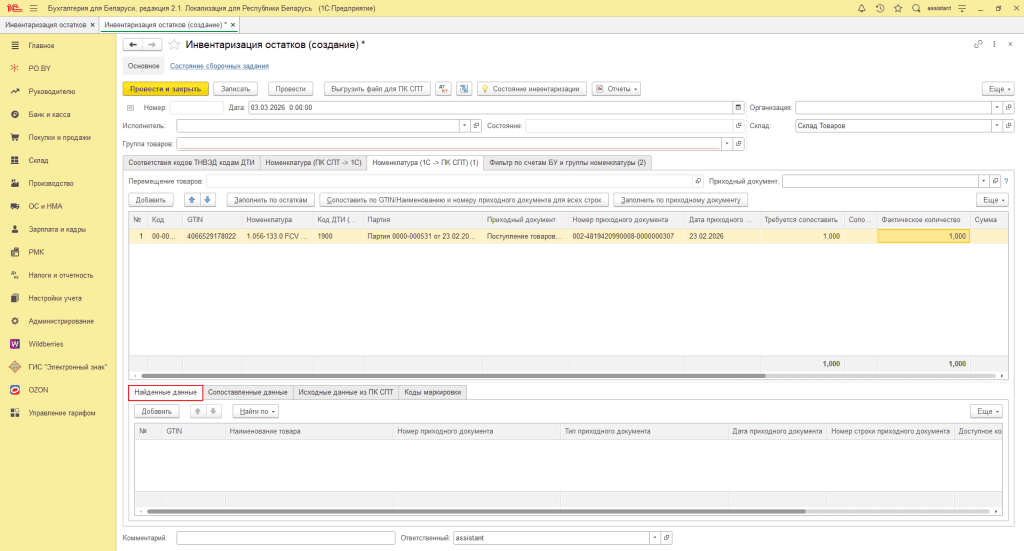Click into the Комментарий input field

tap(285, 537)
